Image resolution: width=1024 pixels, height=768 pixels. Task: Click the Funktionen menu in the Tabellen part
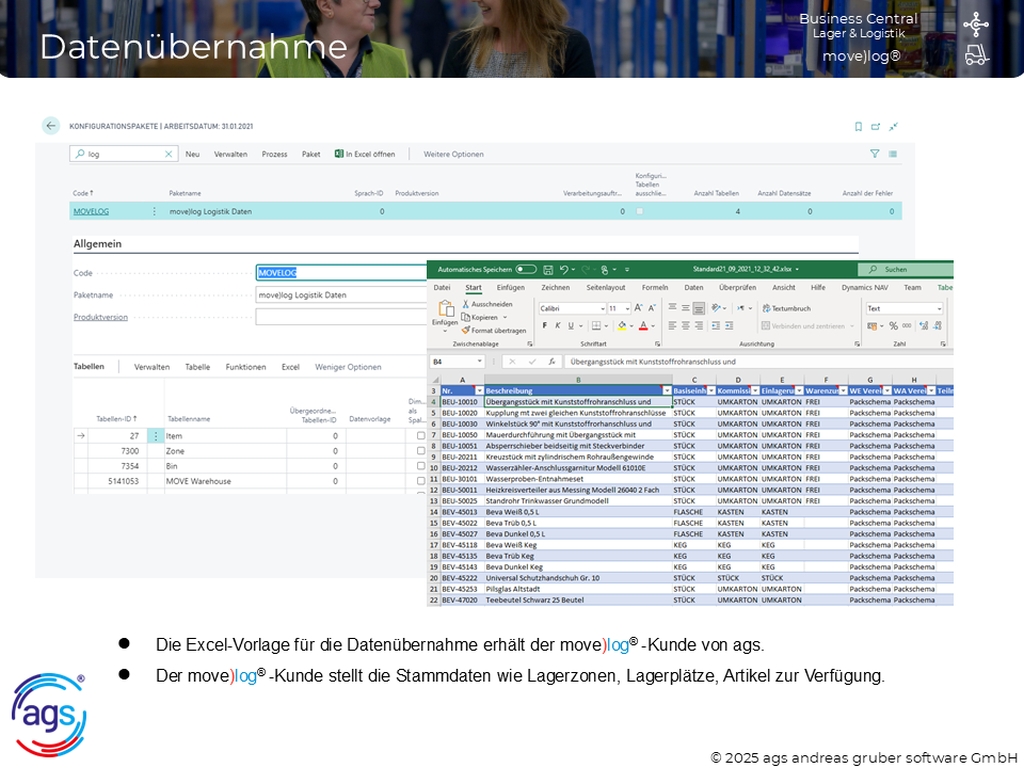[x=246, y=367]
